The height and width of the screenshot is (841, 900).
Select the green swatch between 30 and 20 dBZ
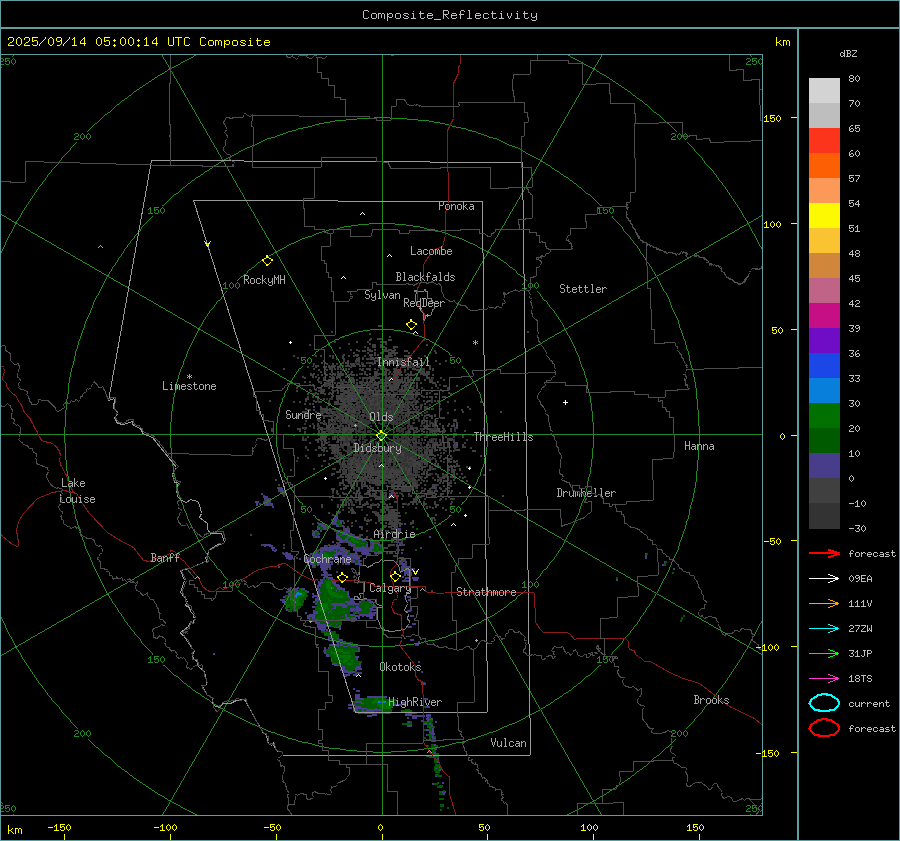[x=824, y=416]
